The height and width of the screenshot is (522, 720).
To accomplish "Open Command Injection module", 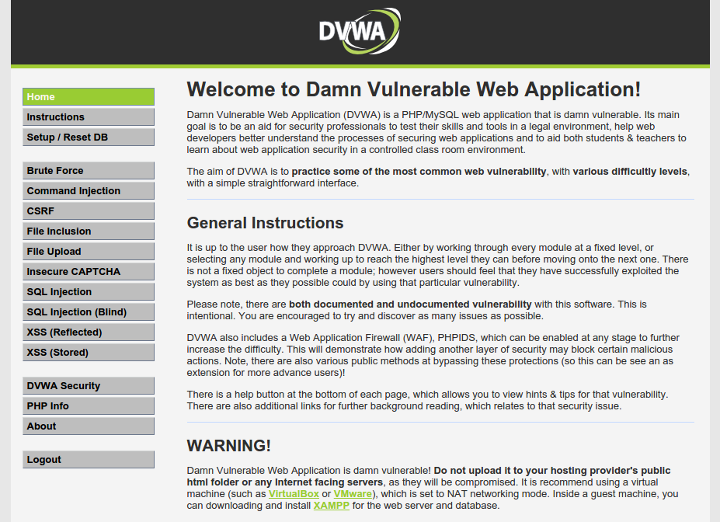I will click(89, 191).
